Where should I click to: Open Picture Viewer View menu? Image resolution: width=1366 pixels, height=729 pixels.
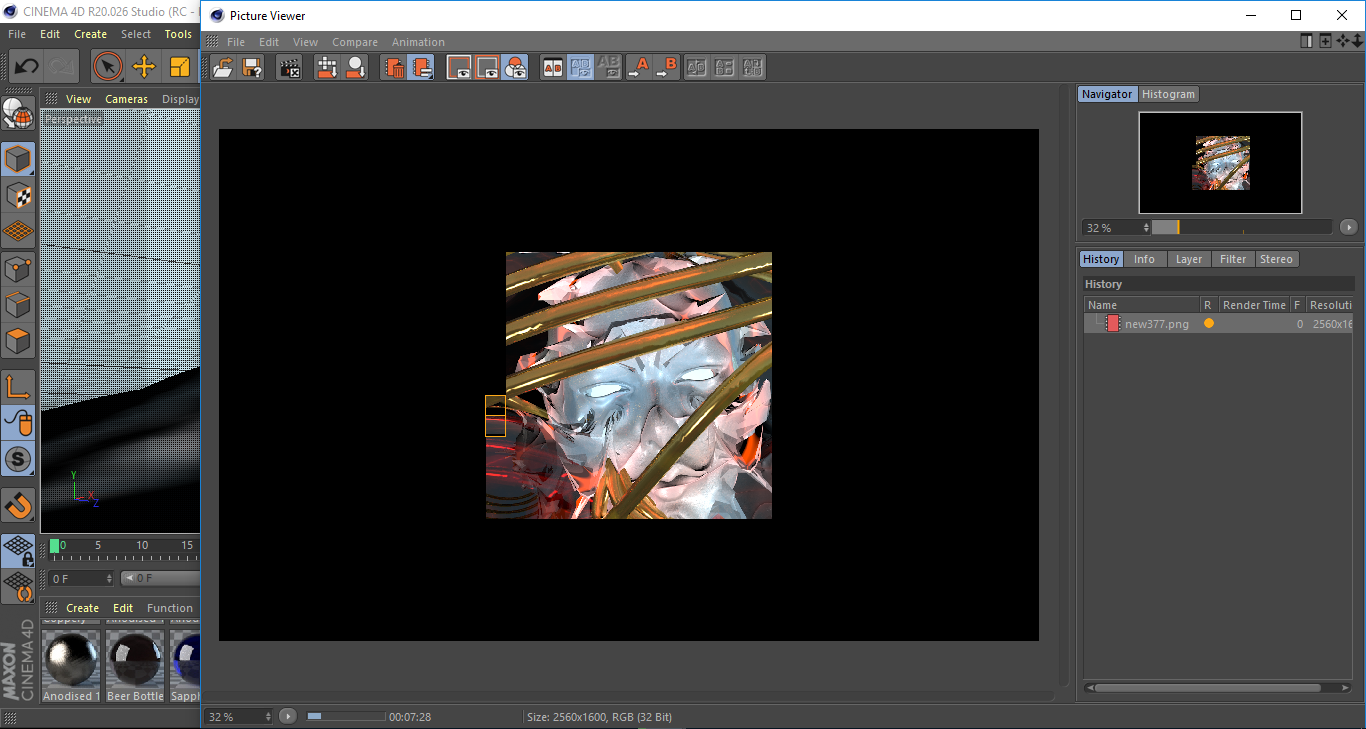[305, 42]
